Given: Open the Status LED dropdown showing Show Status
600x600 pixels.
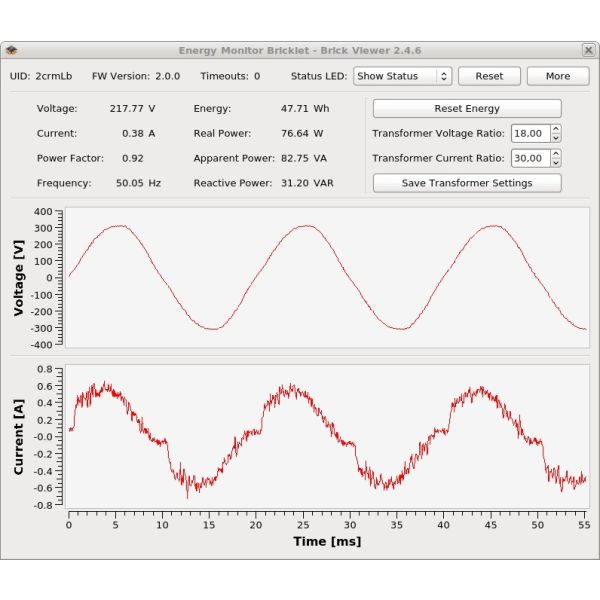Looking at the screenshot, I should coord(403,76).
